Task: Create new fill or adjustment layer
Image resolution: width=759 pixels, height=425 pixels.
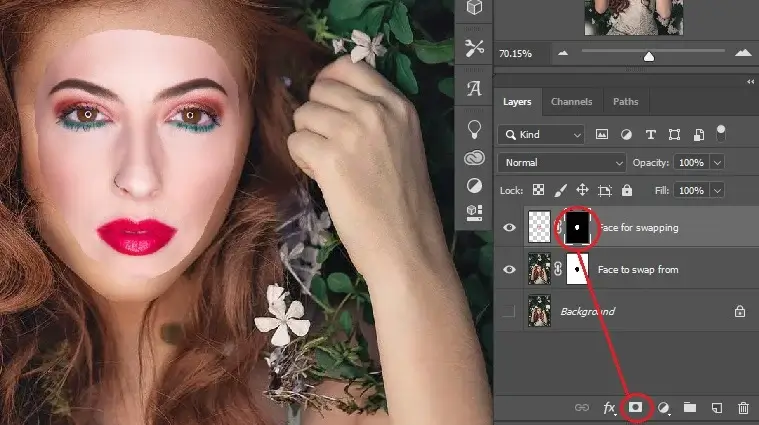Action: pyautogui.click(x=664, y=408)
